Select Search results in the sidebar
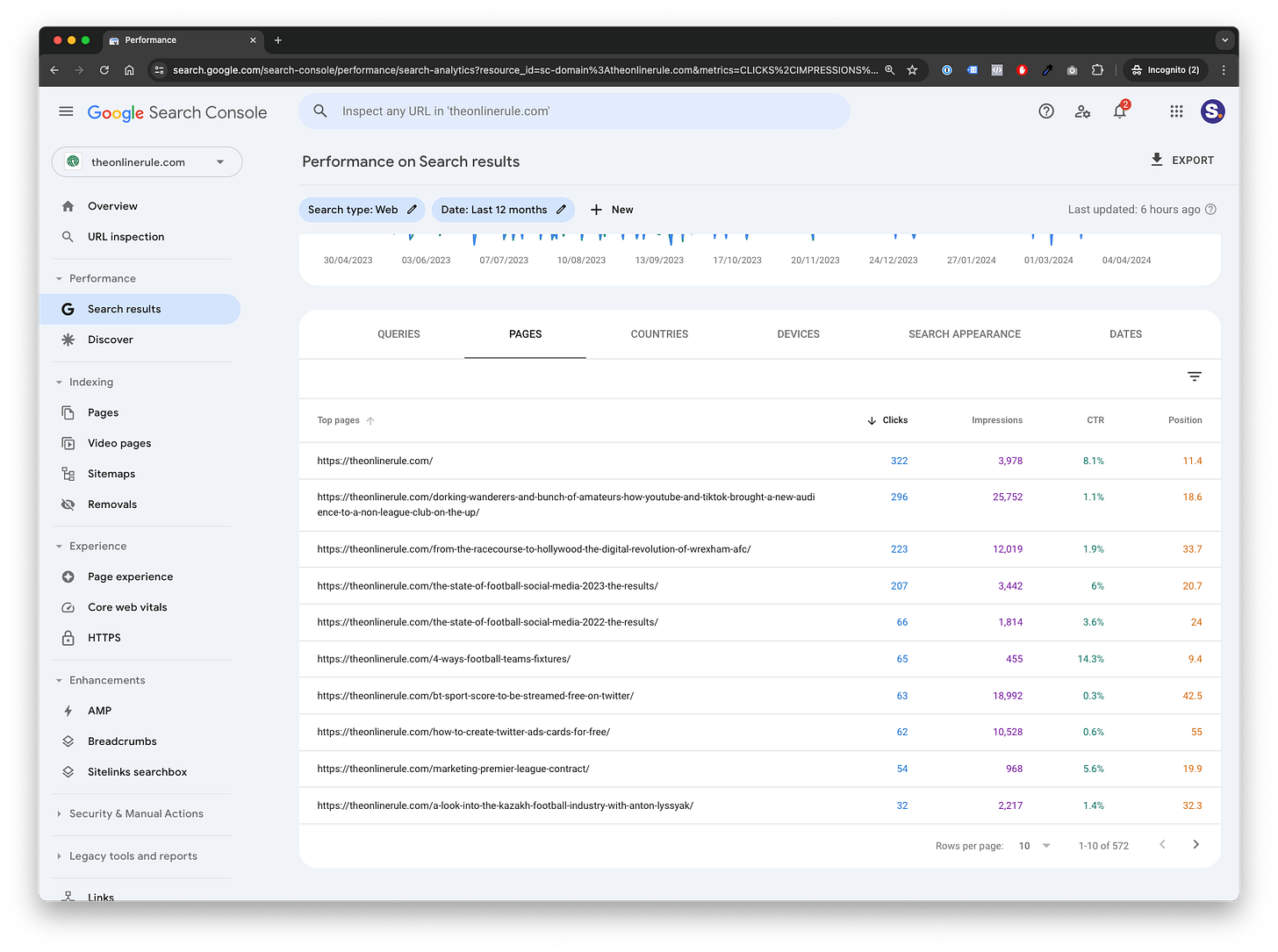 tap(140, 309)
